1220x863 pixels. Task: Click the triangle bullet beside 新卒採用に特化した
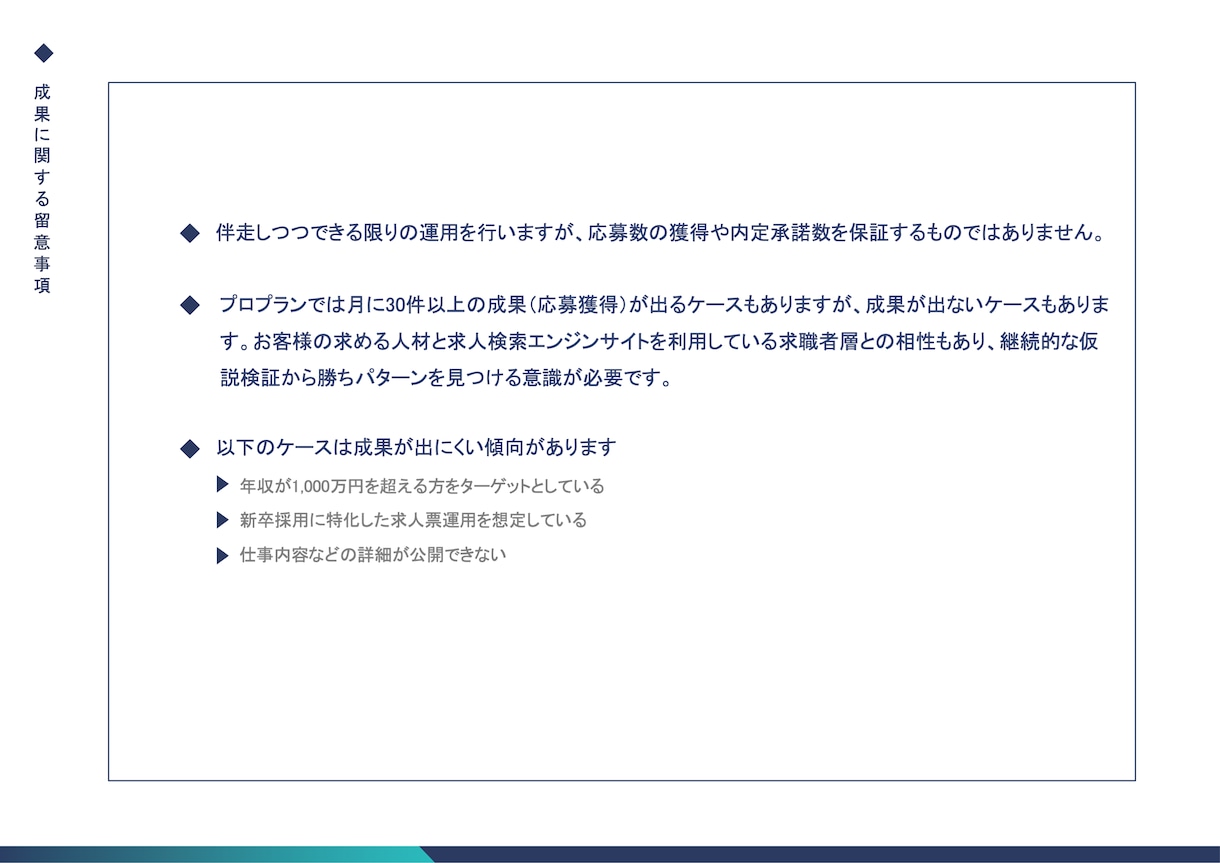coord(222,520)
